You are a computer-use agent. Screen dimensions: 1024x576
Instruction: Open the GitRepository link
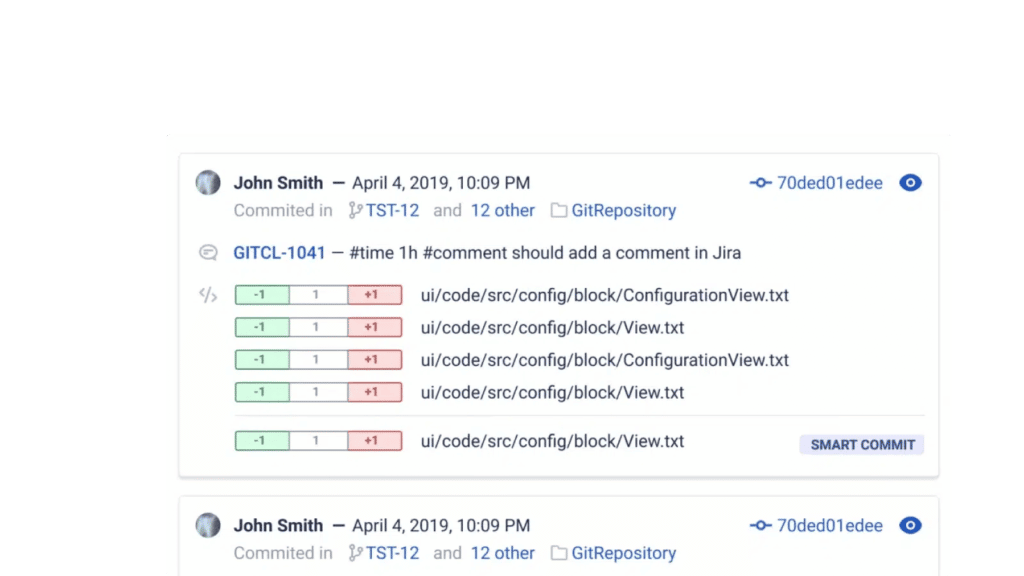(623, 210)
